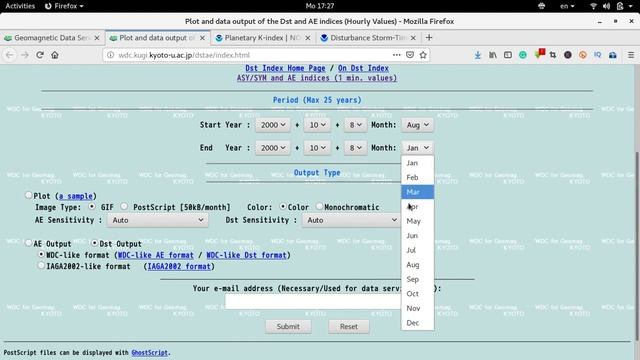
Task: Open the volume icon in top bar
Action: (607, 6)
